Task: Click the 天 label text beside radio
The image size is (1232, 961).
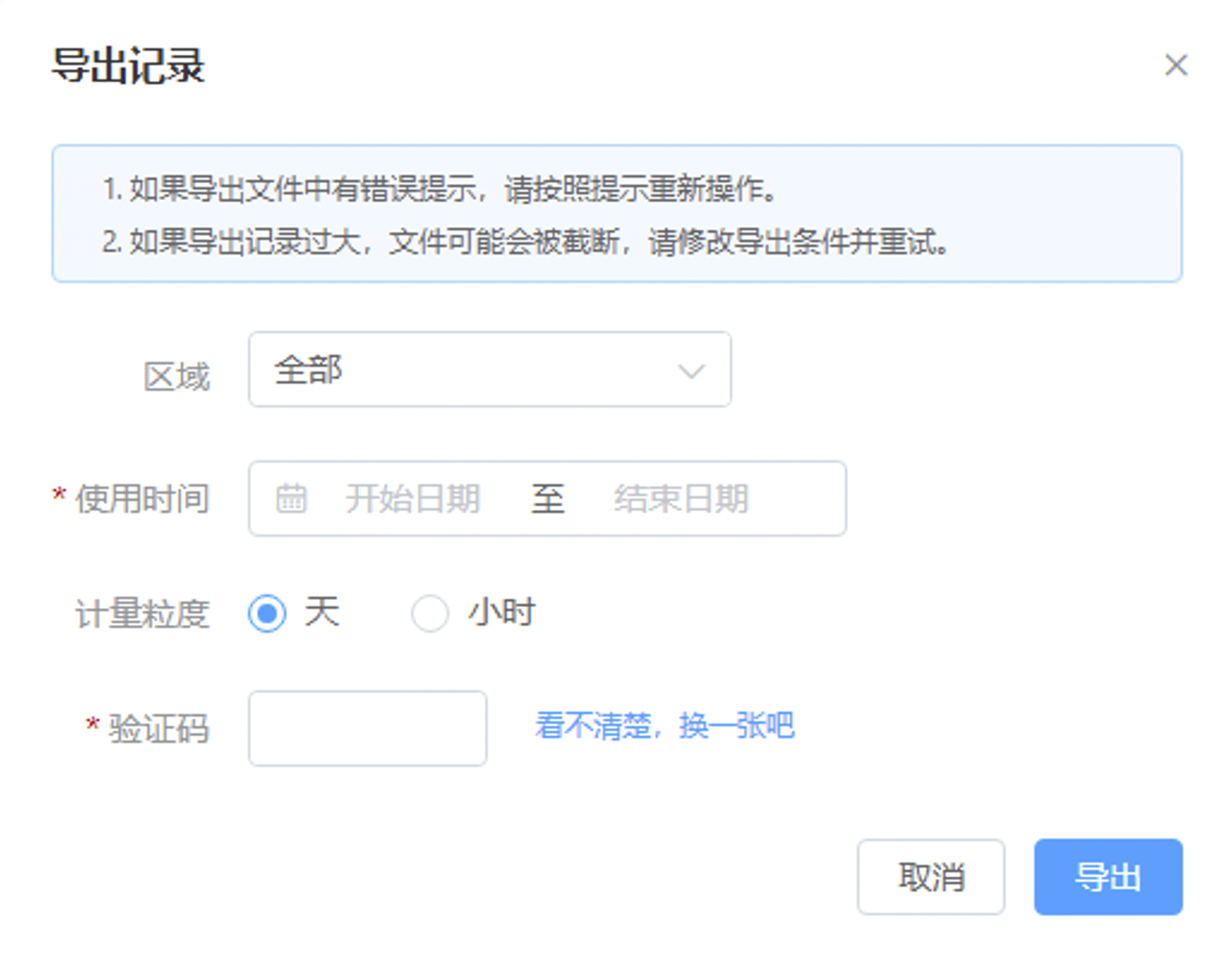Action: click(322, 612)
